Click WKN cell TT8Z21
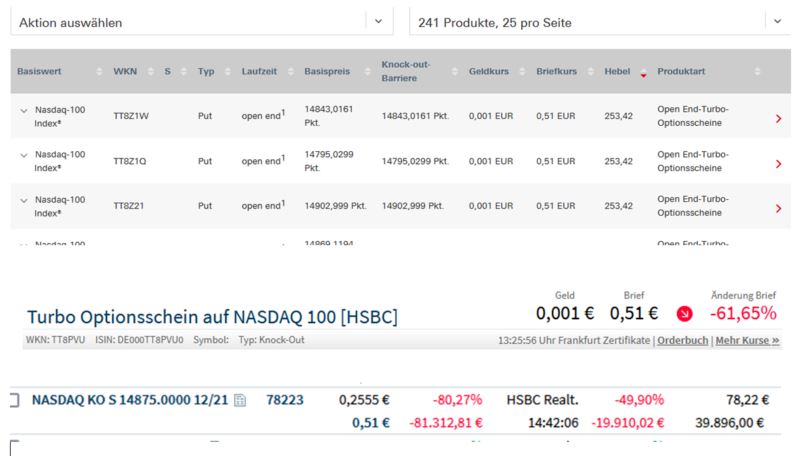This screenshot has height=456, width=793. (x=129, y=206)
